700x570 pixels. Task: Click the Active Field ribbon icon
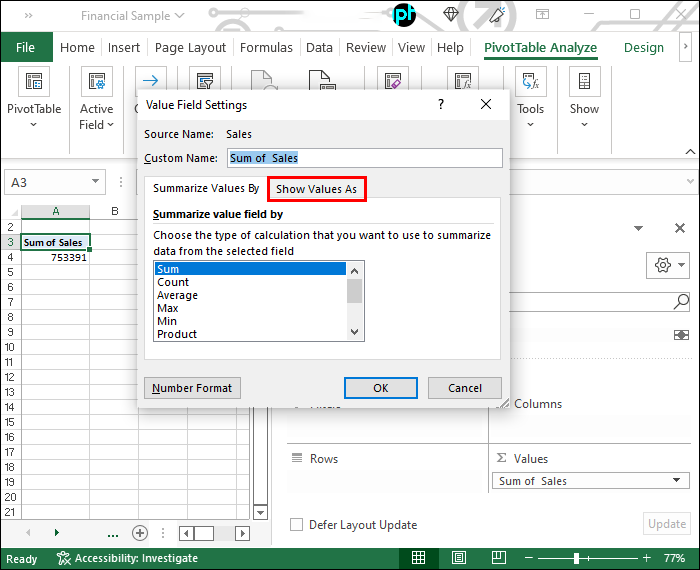click(x=97, y=100)
